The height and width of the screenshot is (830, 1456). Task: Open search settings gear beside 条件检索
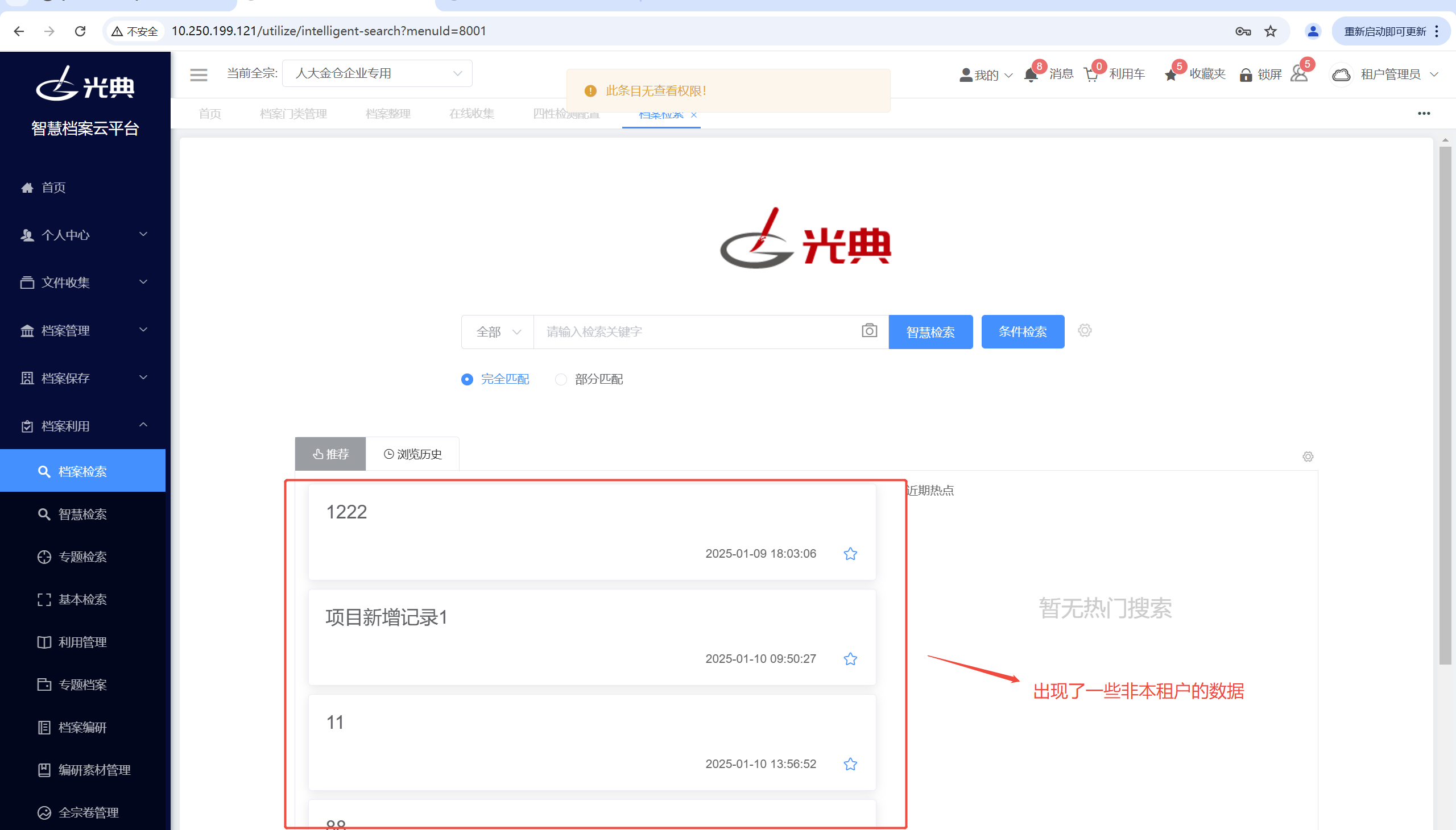1085,331
